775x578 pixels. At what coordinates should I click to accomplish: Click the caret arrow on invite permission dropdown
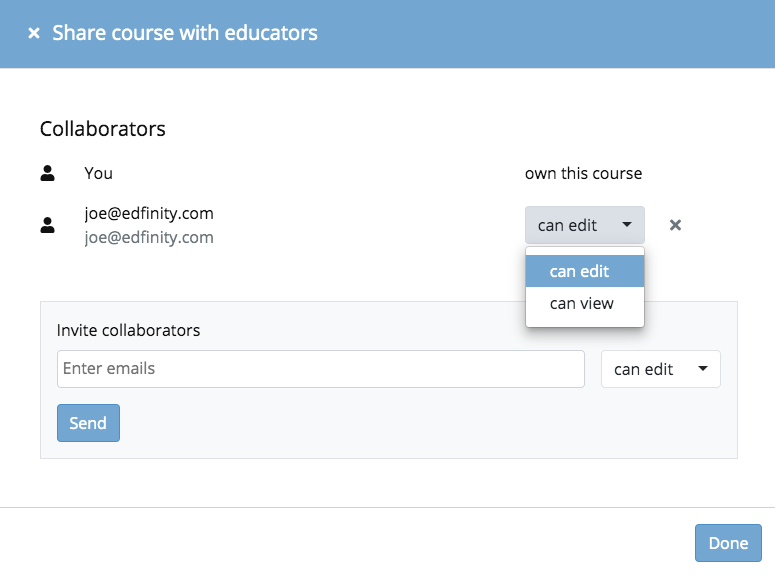point(703,368)
